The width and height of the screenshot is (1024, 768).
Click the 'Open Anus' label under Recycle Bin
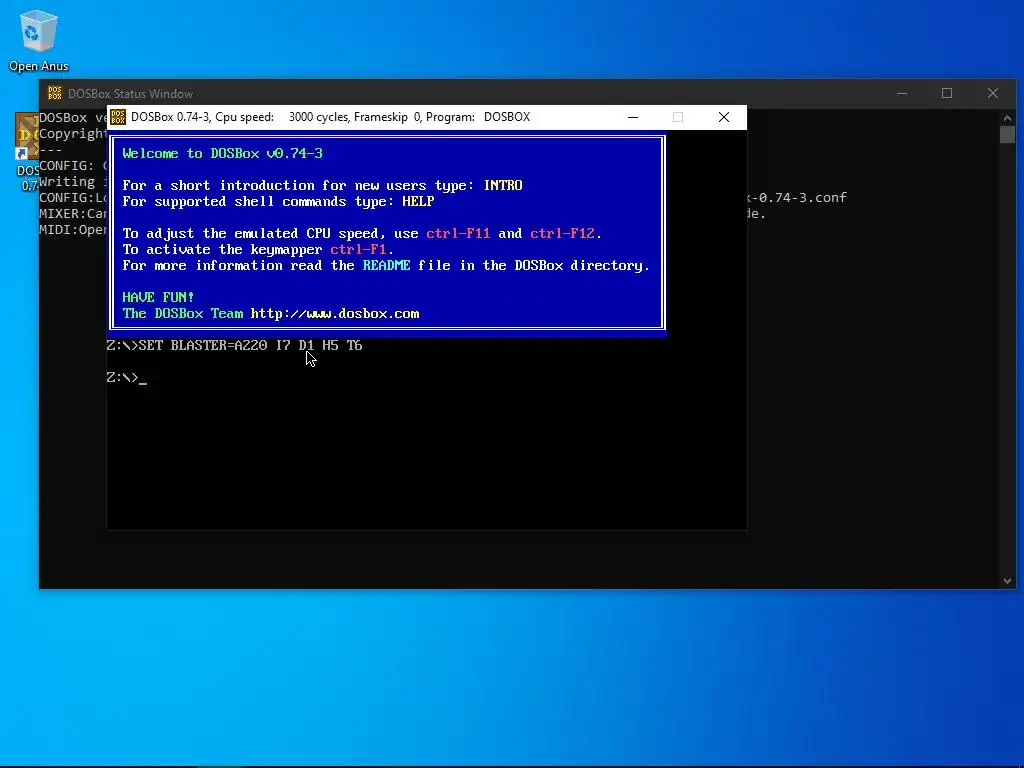[39, 66]
